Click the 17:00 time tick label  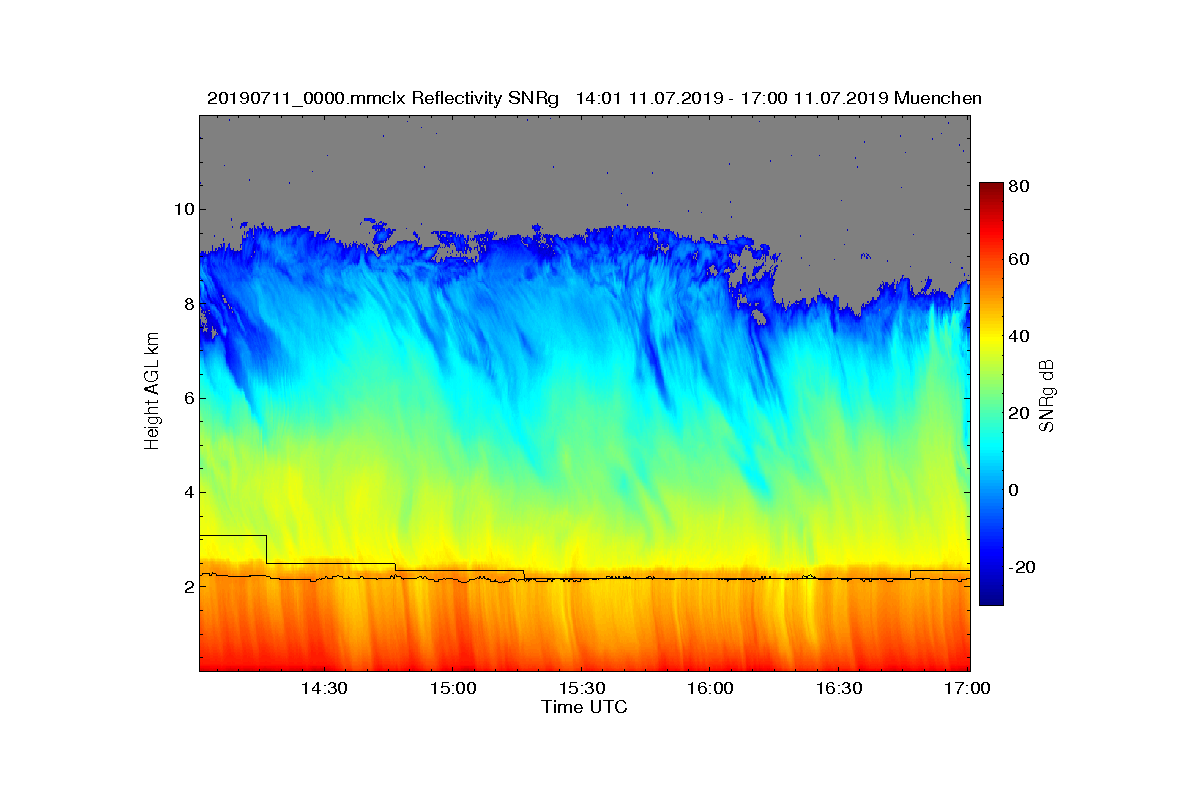(967, 689)
